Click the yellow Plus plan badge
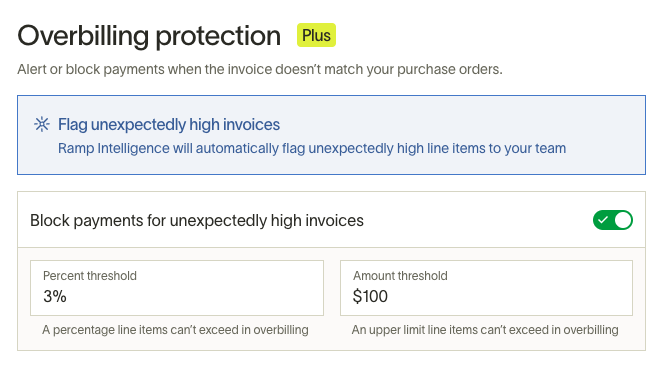This screenshot has width=663, height=371. point(316,35)
